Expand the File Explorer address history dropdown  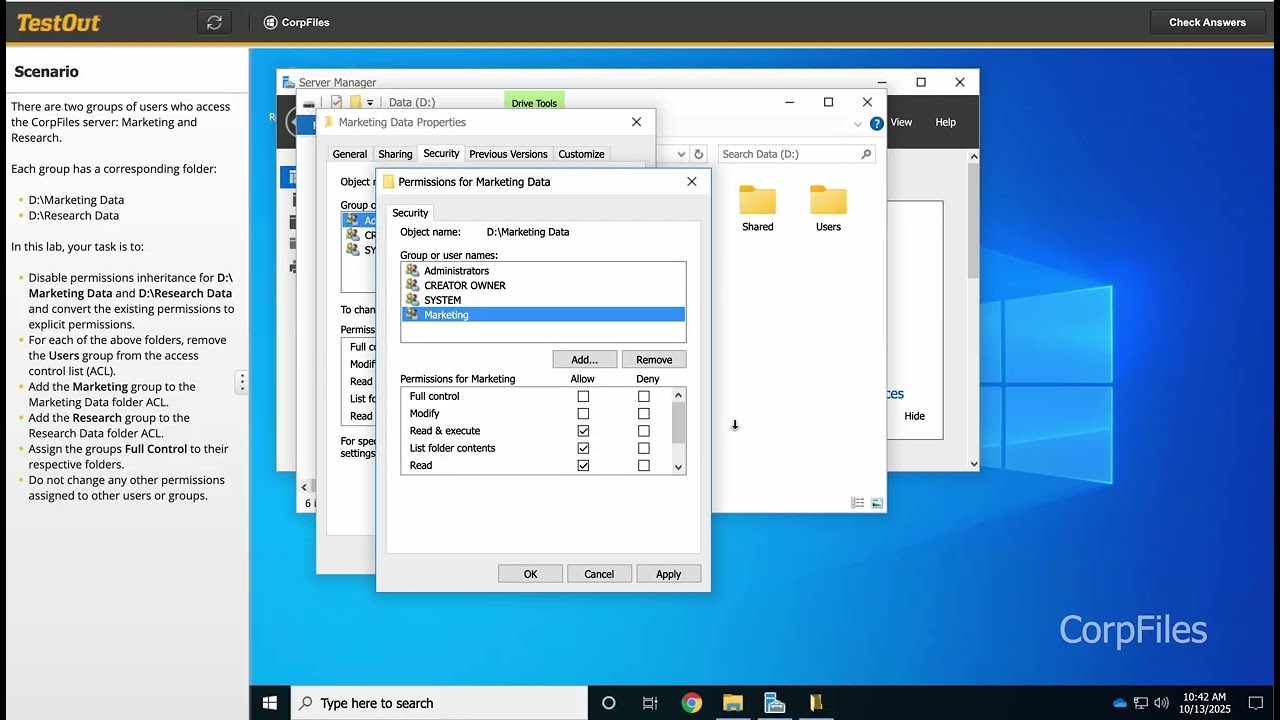tap(681, 154)
